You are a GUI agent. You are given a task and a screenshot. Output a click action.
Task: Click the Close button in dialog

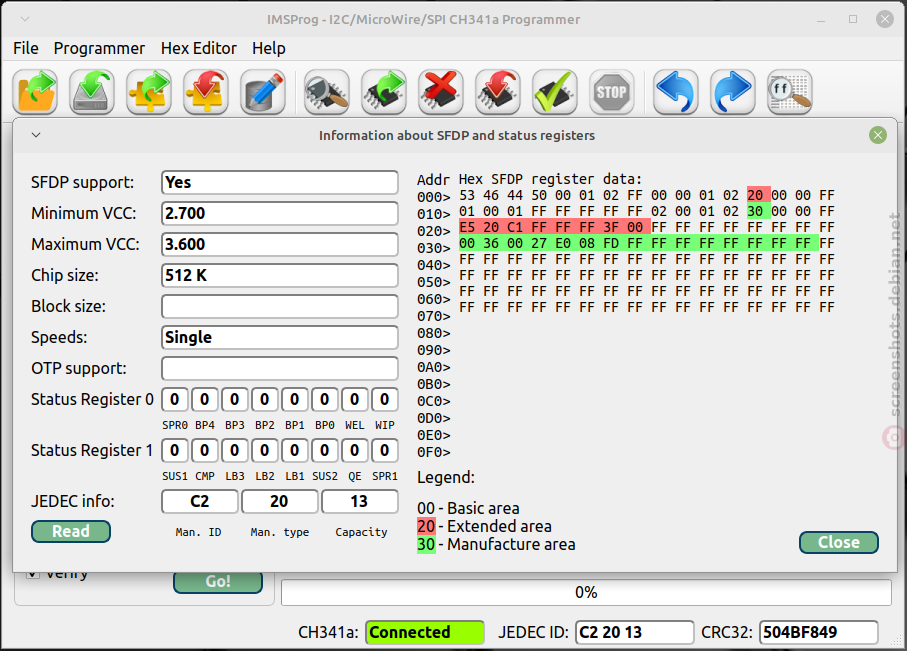click(x=839, y=542)
